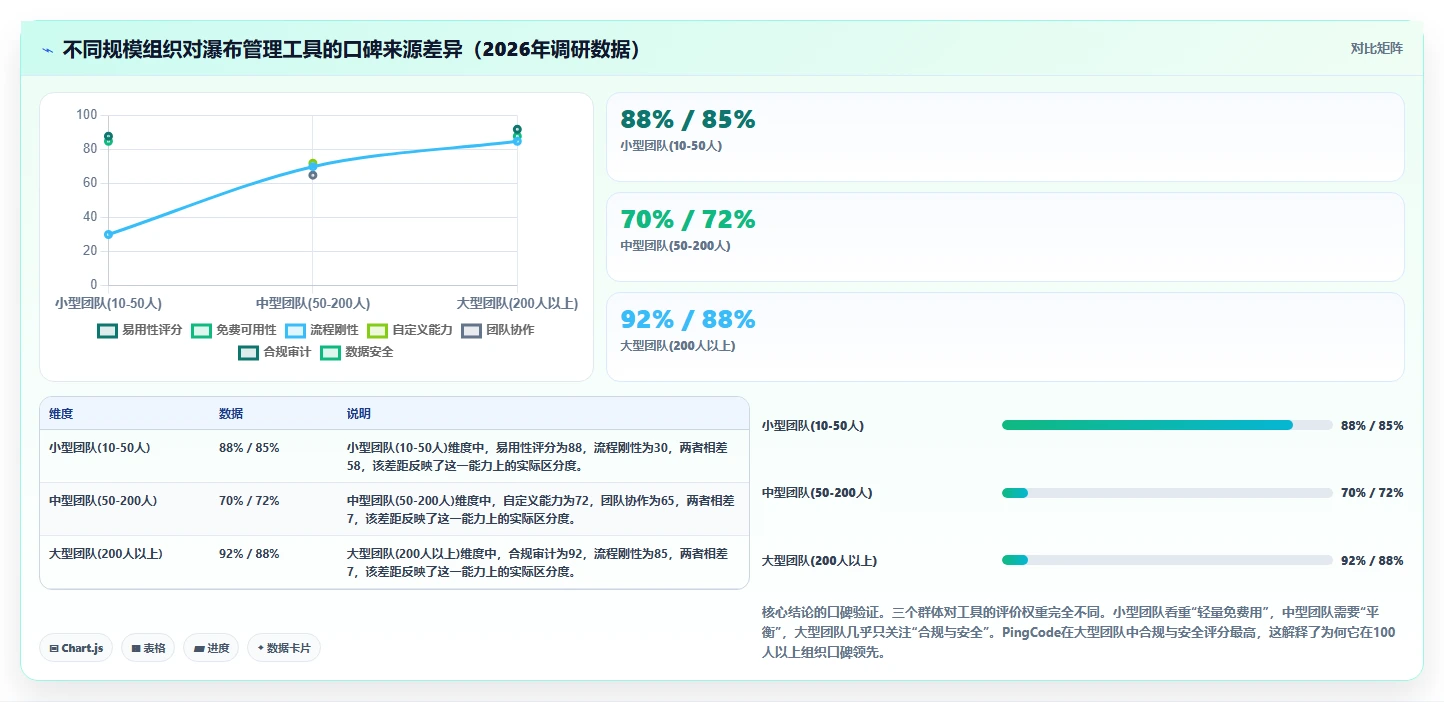The height and width of the screenshot is (702, 1444).
Task: Click the 小型团队 row description in table
Action: 540,456
